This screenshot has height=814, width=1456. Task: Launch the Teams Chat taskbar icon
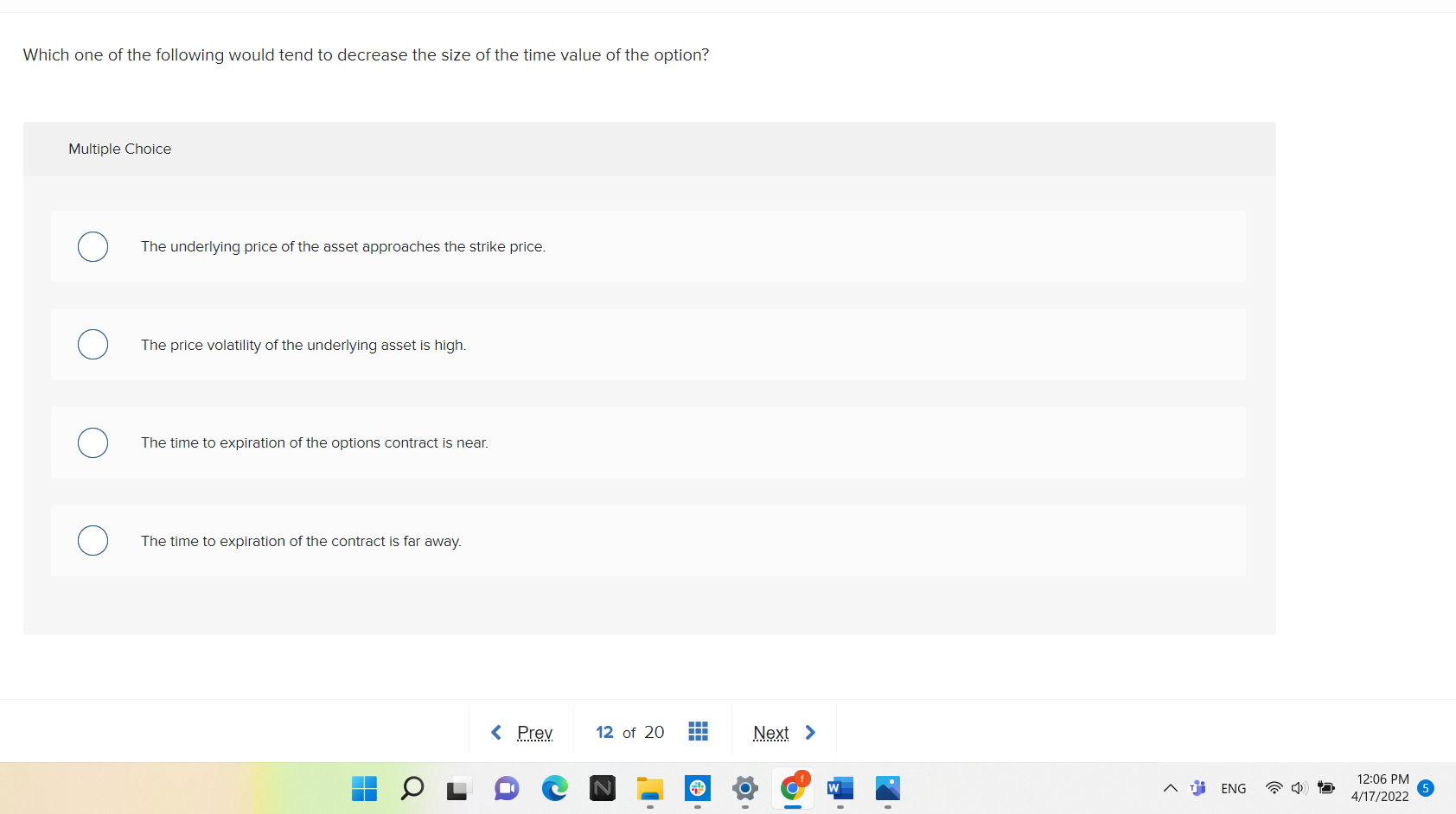point(507,788)
